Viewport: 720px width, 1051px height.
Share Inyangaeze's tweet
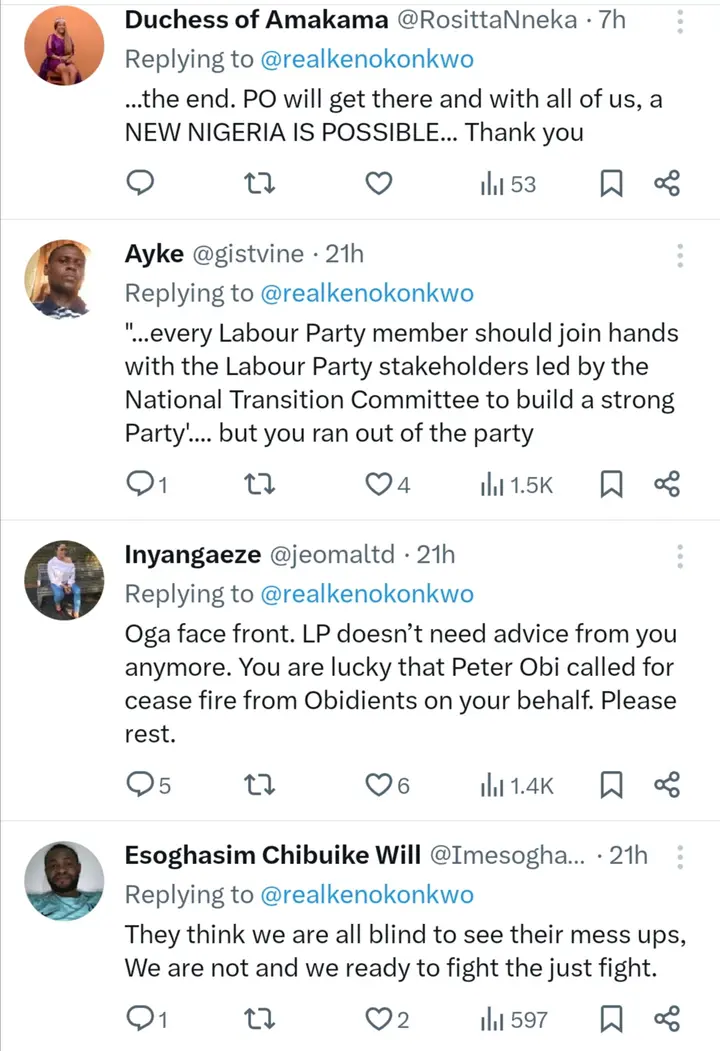click(667, 785)
